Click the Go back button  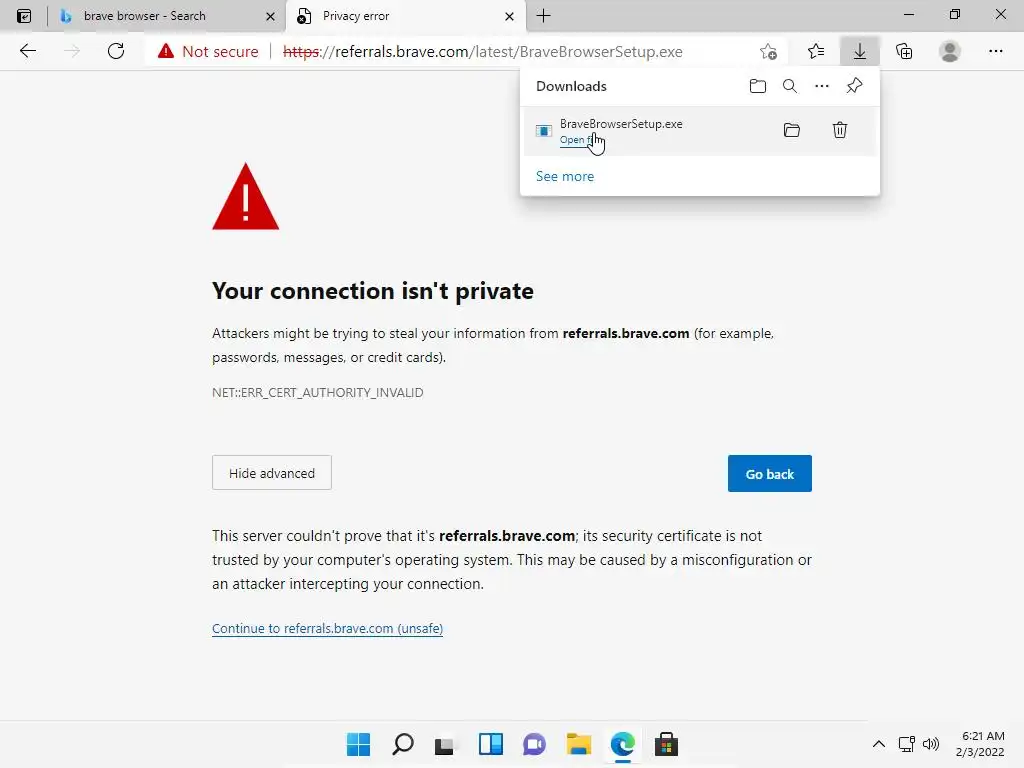tap(769, 474)
